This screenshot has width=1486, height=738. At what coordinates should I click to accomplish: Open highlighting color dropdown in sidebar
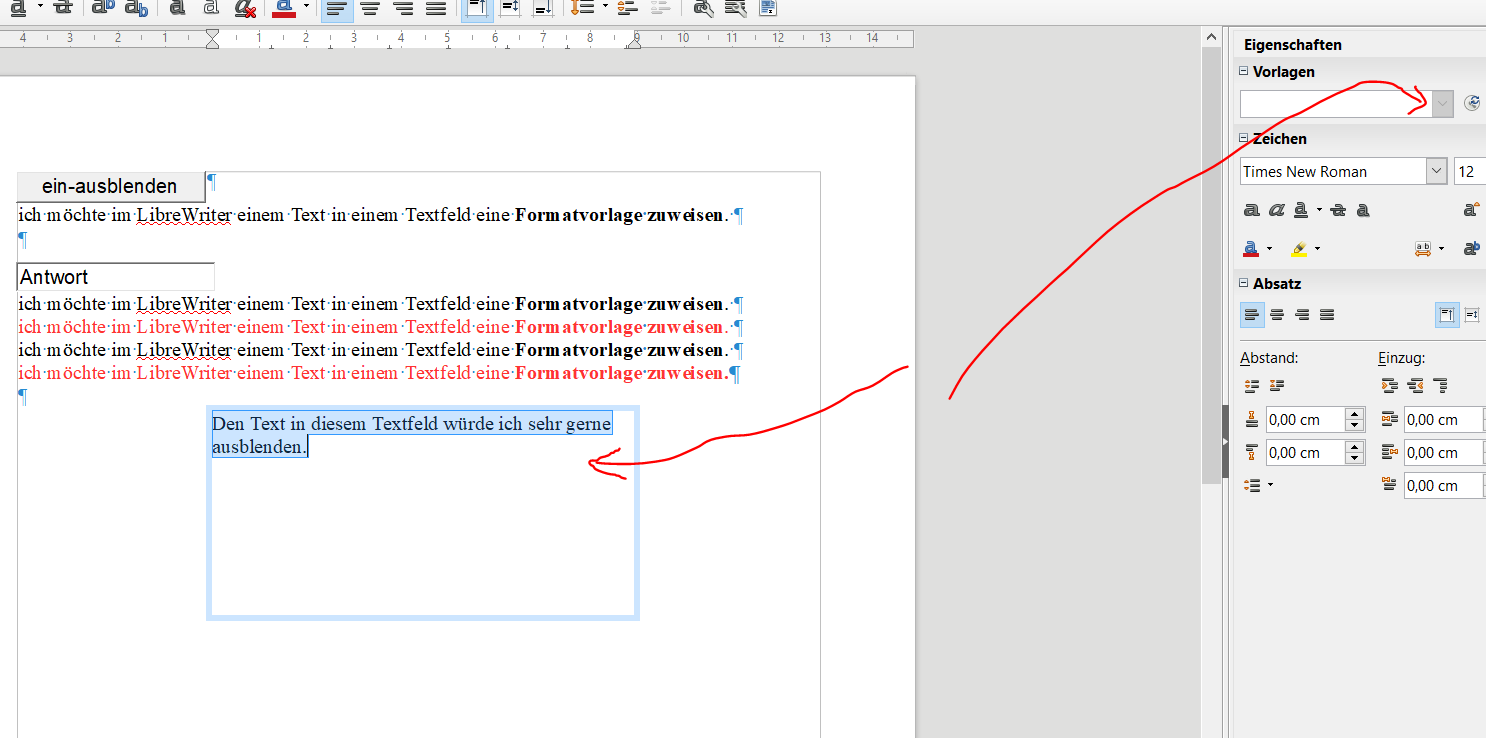(x=1317, y=249)
